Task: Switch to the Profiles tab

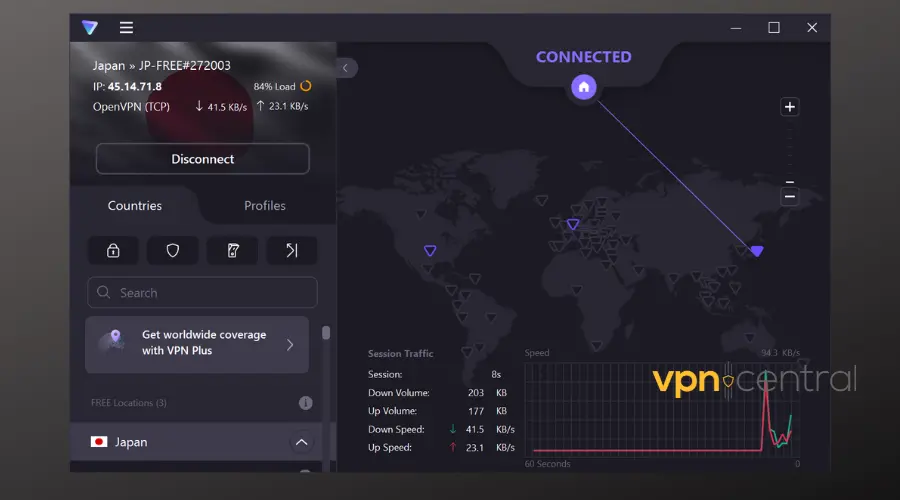Action: (265, 206)
